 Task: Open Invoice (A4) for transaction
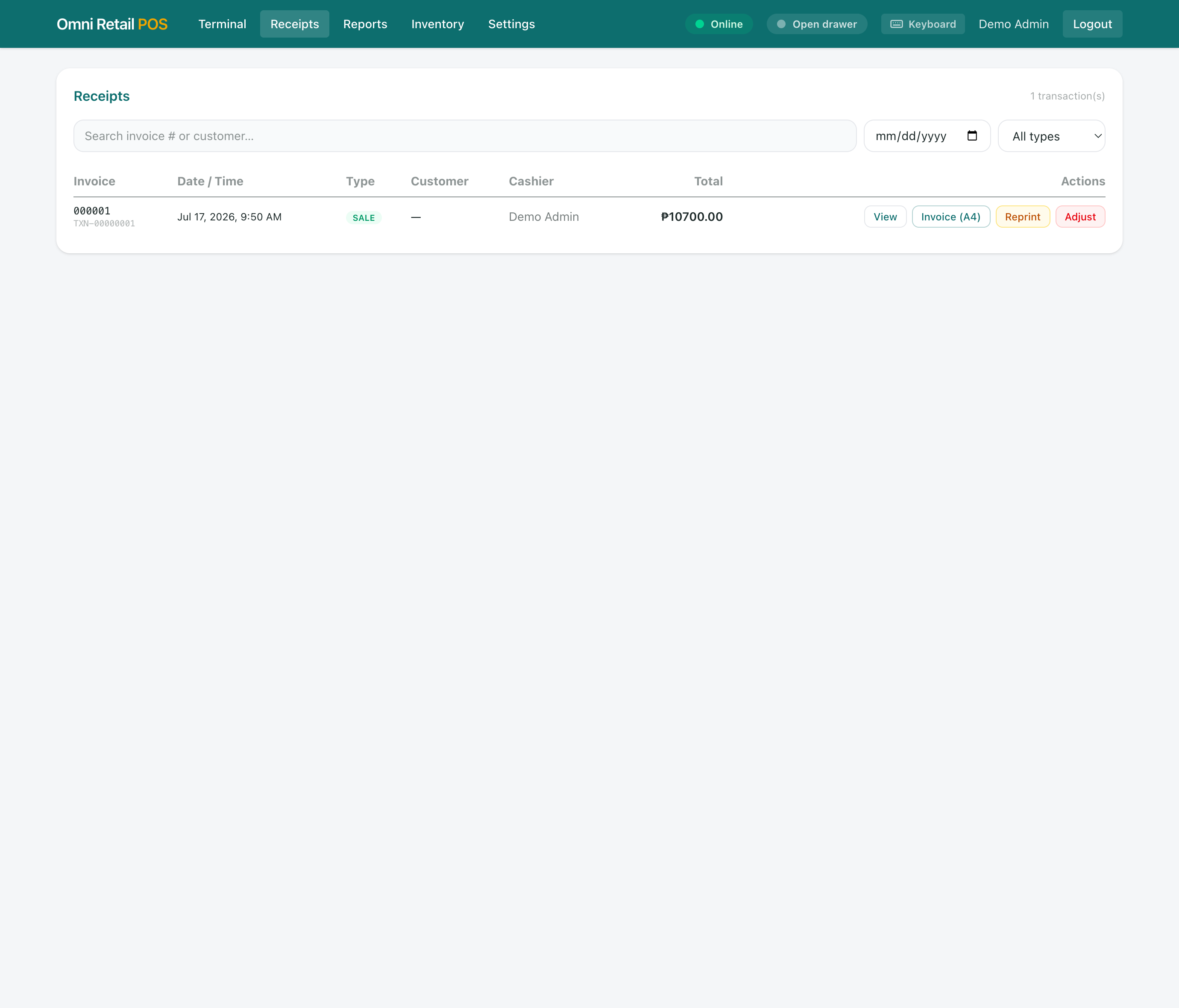click(950, 217)
